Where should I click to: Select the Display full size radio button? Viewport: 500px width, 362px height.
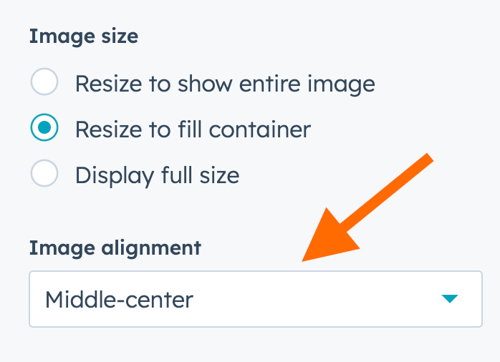click(x=44, y=173)
